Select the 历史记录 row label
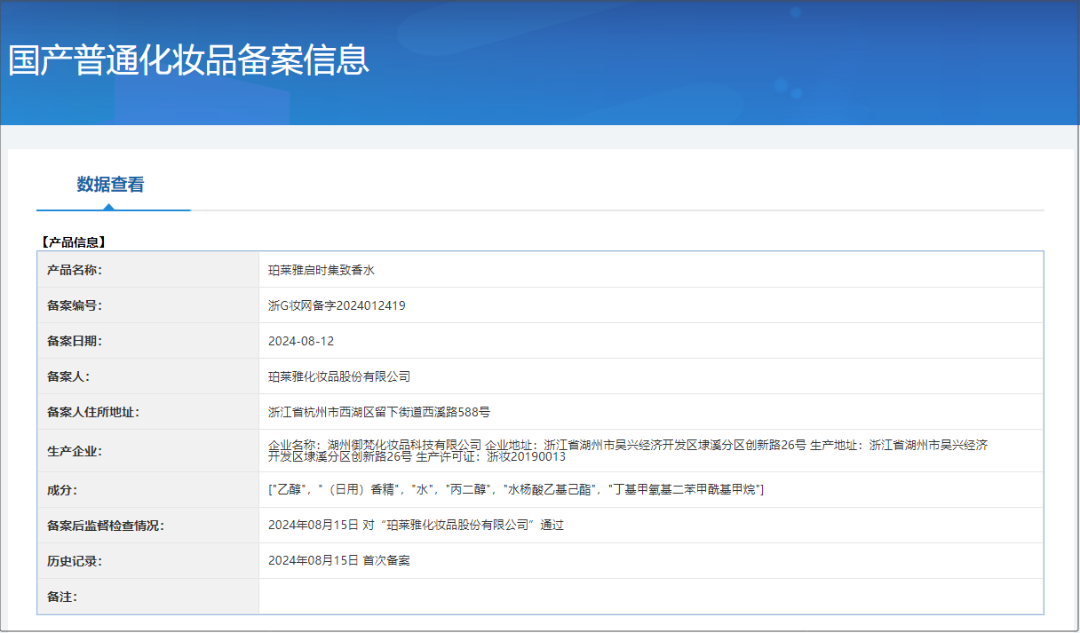 [x=75, y=561]
